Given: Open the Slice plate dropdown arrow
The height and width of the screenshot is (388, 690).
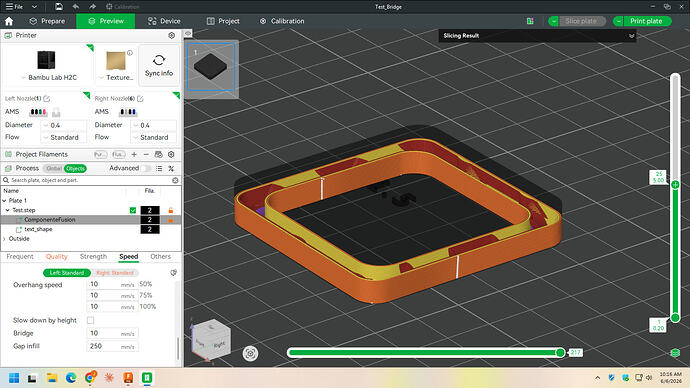Looking at the screenshot, I should (x=554, y=21).
